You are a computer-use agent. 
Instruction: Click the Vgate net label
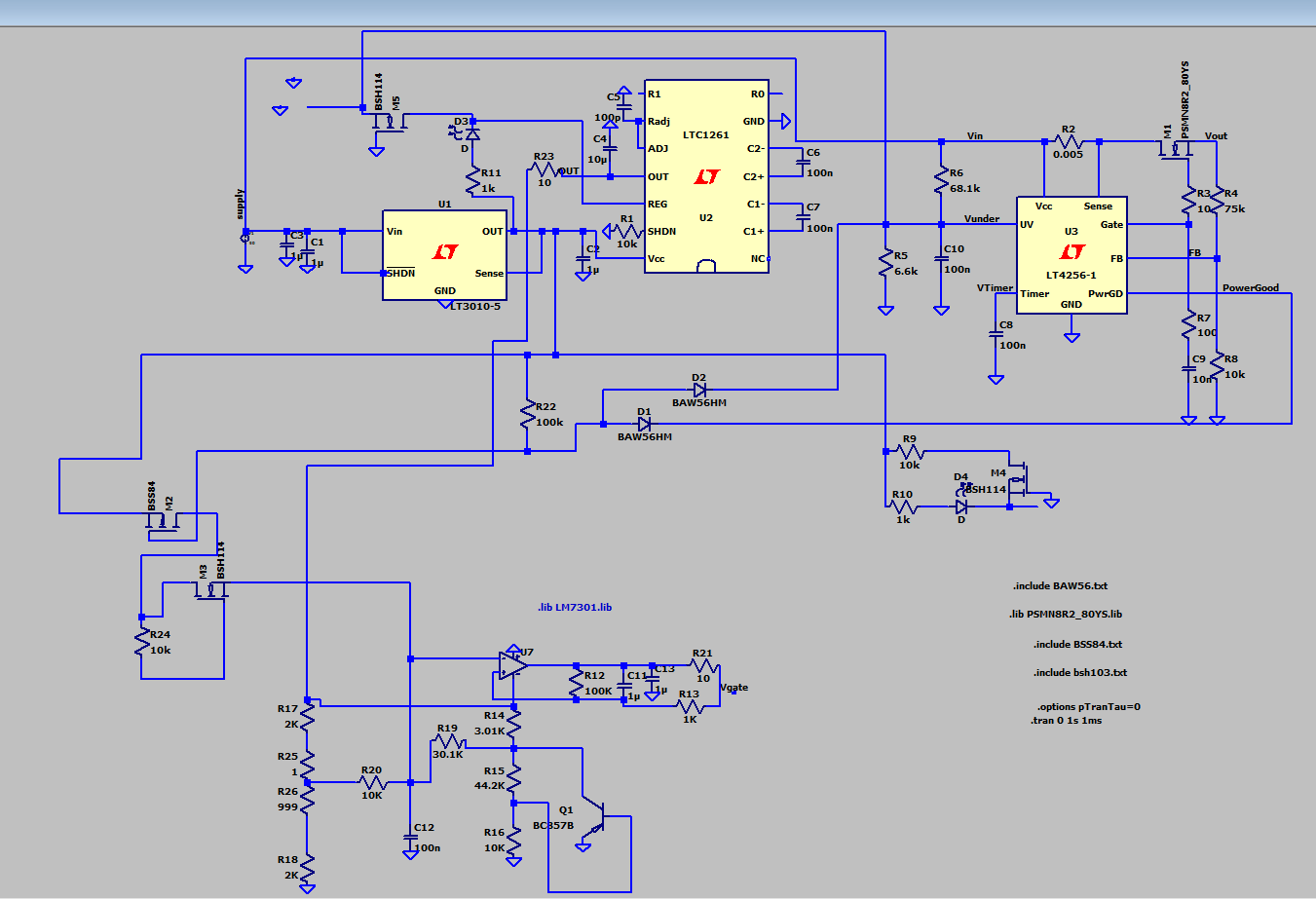pos(733,688)
